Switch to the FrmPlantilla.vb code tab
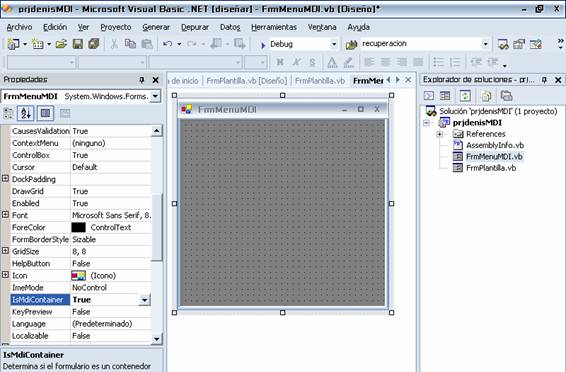The width and height of the screenshot is (566, 372). click(x=320, y=80)
